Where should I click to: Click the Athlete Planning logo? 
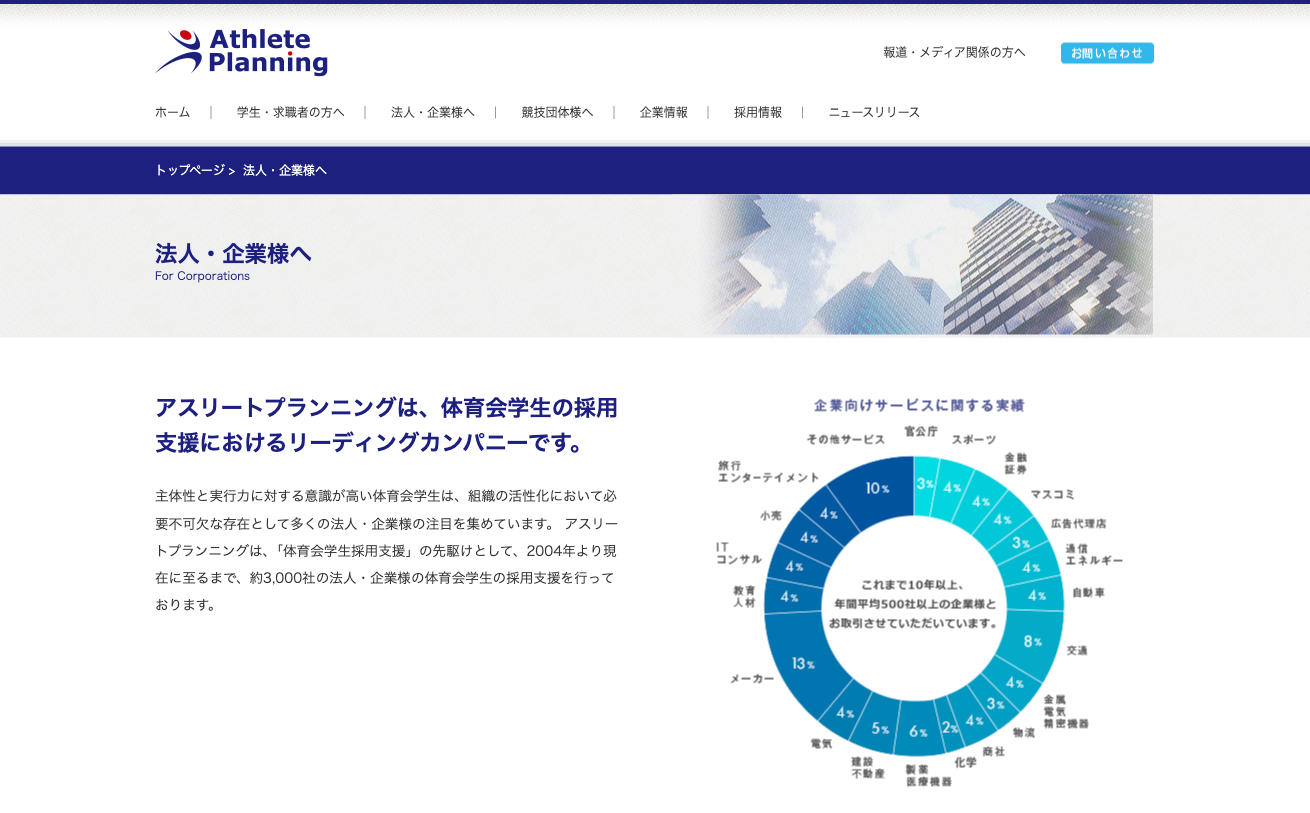pyautogui.click(x=241, y=52)
